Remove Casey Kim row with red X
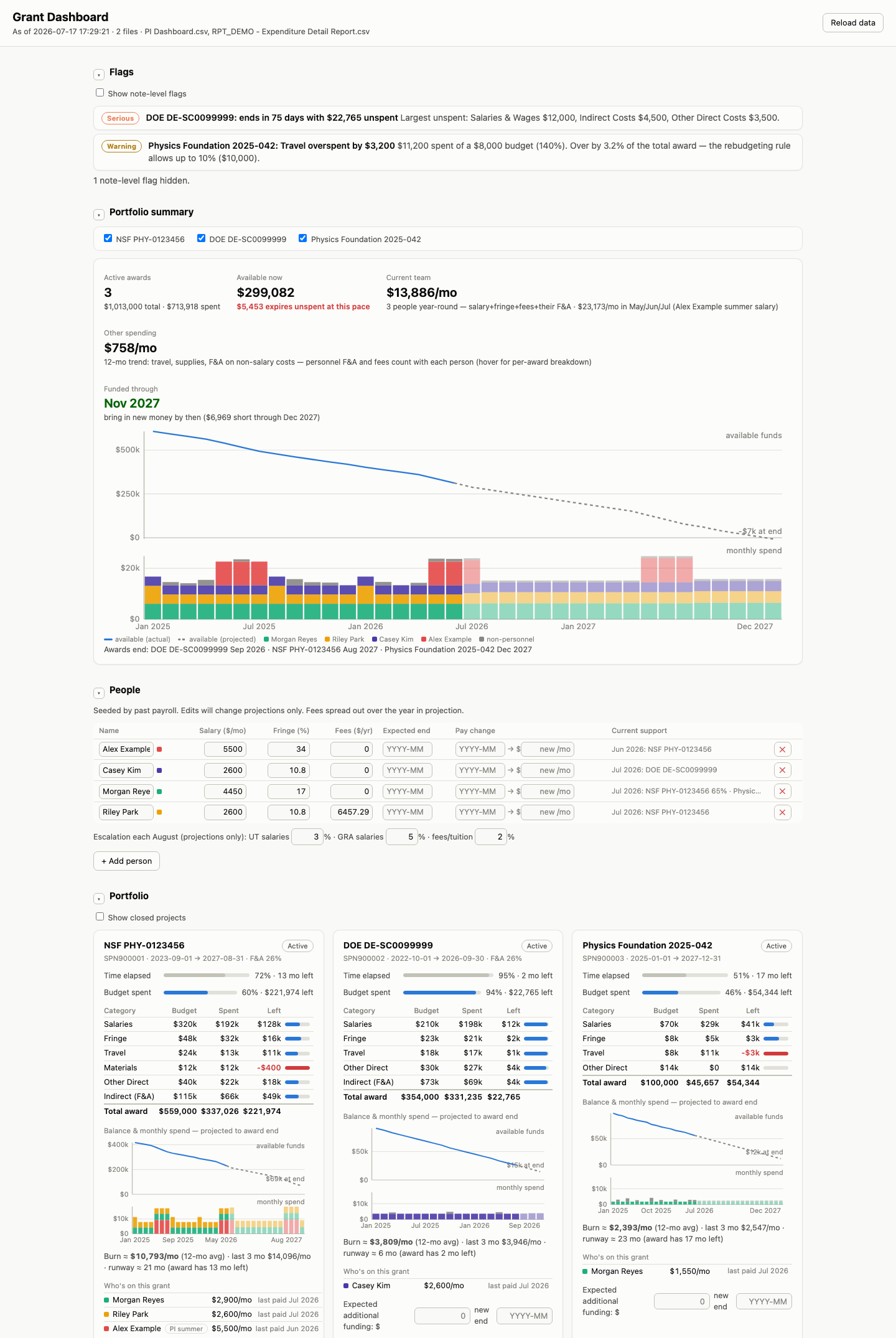Screen dimensions: 896x1338 point(782,770)
